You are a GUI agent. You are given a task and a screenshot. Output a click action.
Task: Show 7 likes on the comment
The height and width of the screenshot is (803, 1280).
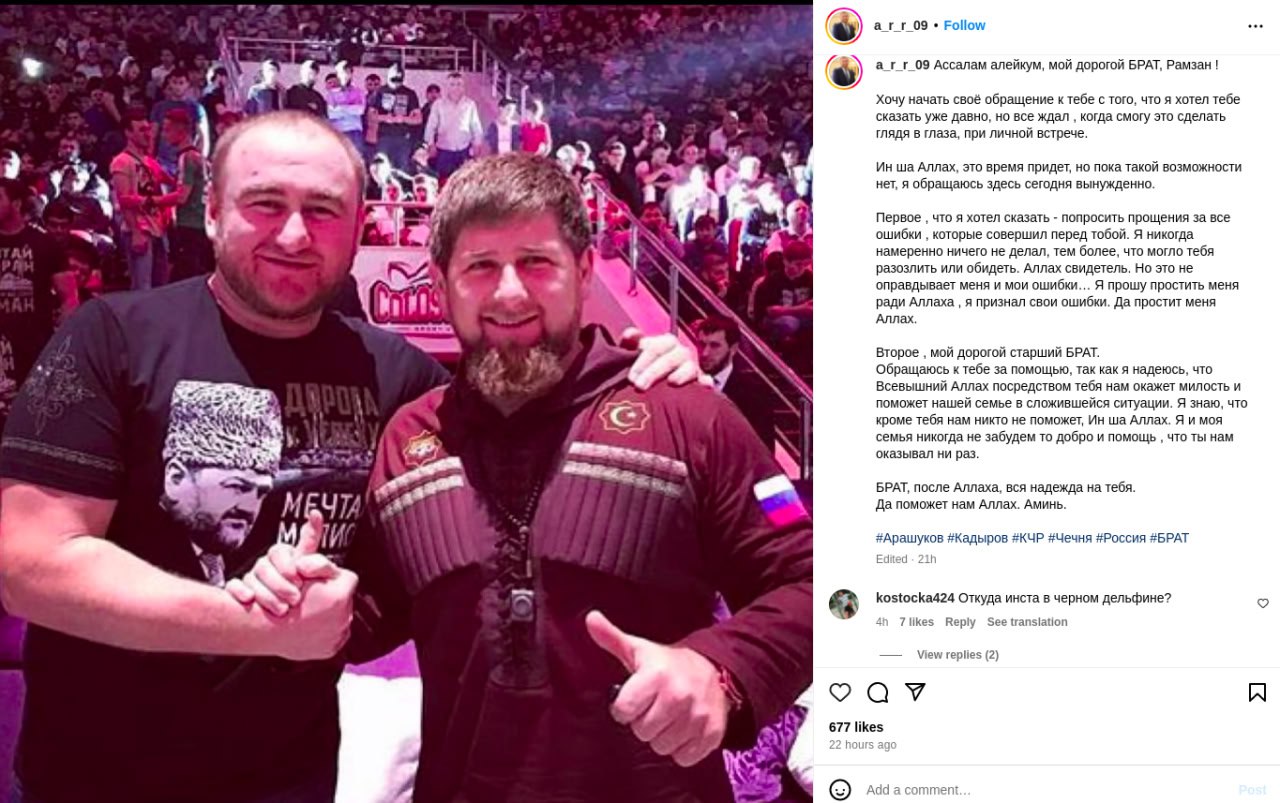pos(916,622)
